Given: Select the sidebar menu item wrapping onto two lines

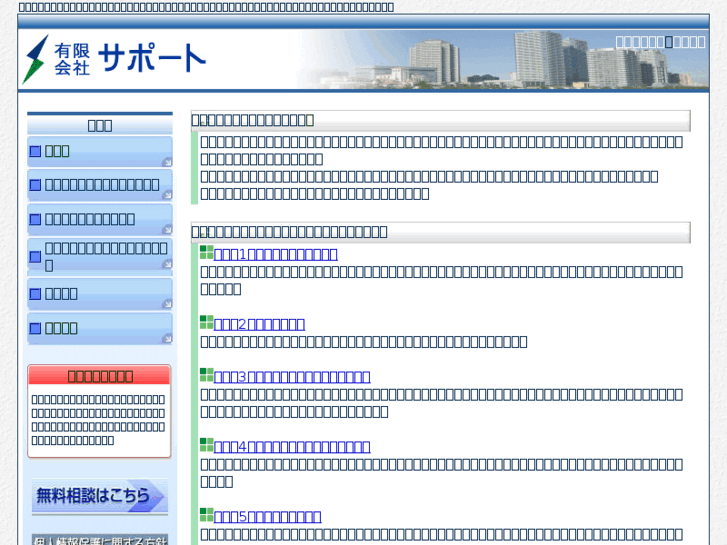Looking at the screenshot, I should tap(100, 257).
